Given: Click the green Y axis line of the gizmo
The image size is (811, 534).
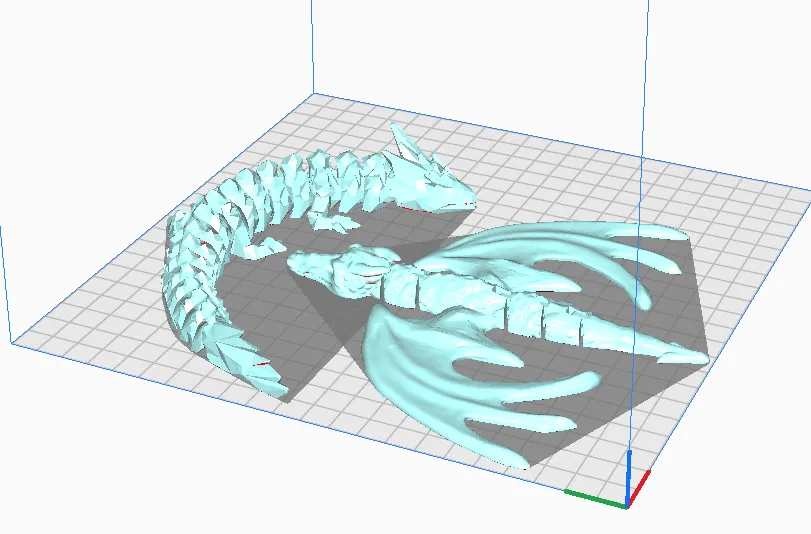Looking at the screenshot, I should pos(592,493).
